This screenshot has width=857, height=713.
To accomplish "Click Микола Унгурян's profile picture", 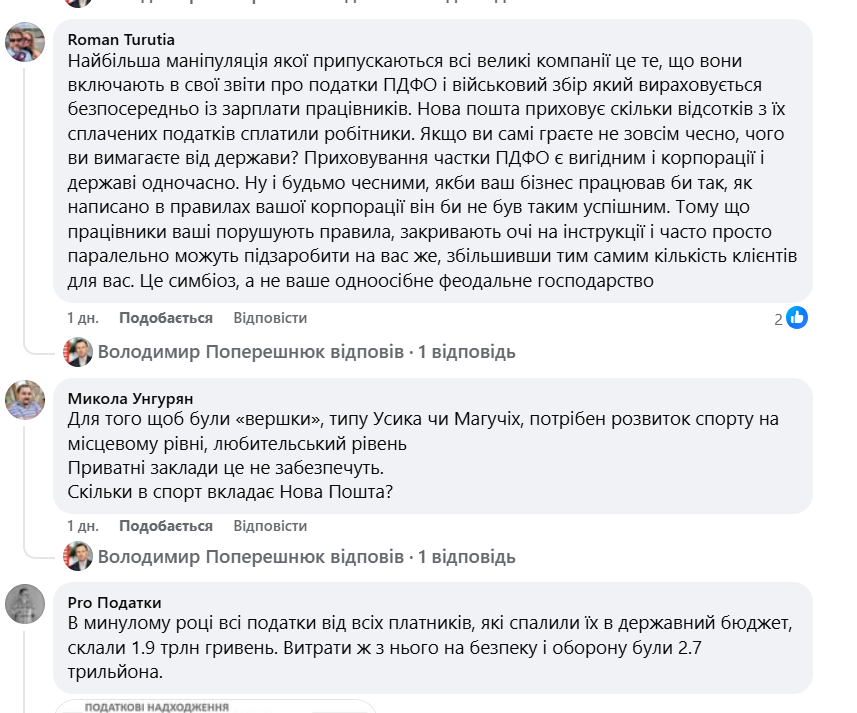I will (25, 401).
